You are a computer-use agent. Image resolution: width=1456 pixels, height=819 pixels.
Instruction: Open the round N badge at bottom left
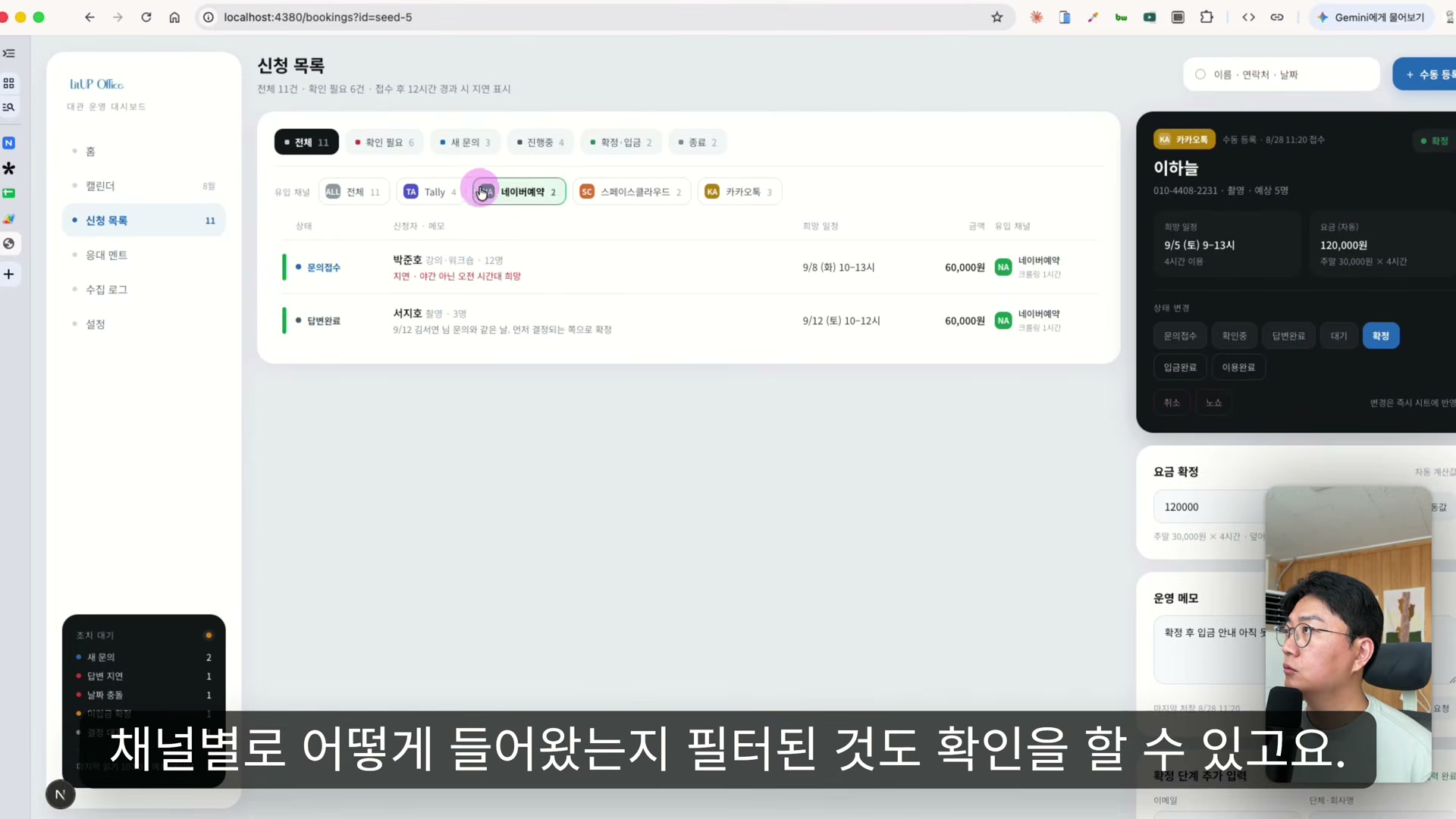[x=60, y=794]
